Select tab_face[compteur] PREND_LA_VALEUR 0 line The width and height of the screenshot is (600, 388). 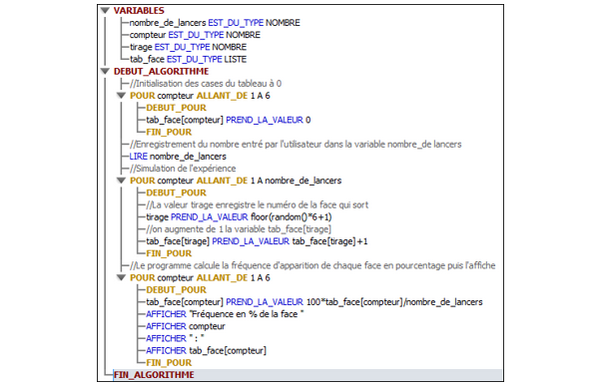(x=228, y=120)
